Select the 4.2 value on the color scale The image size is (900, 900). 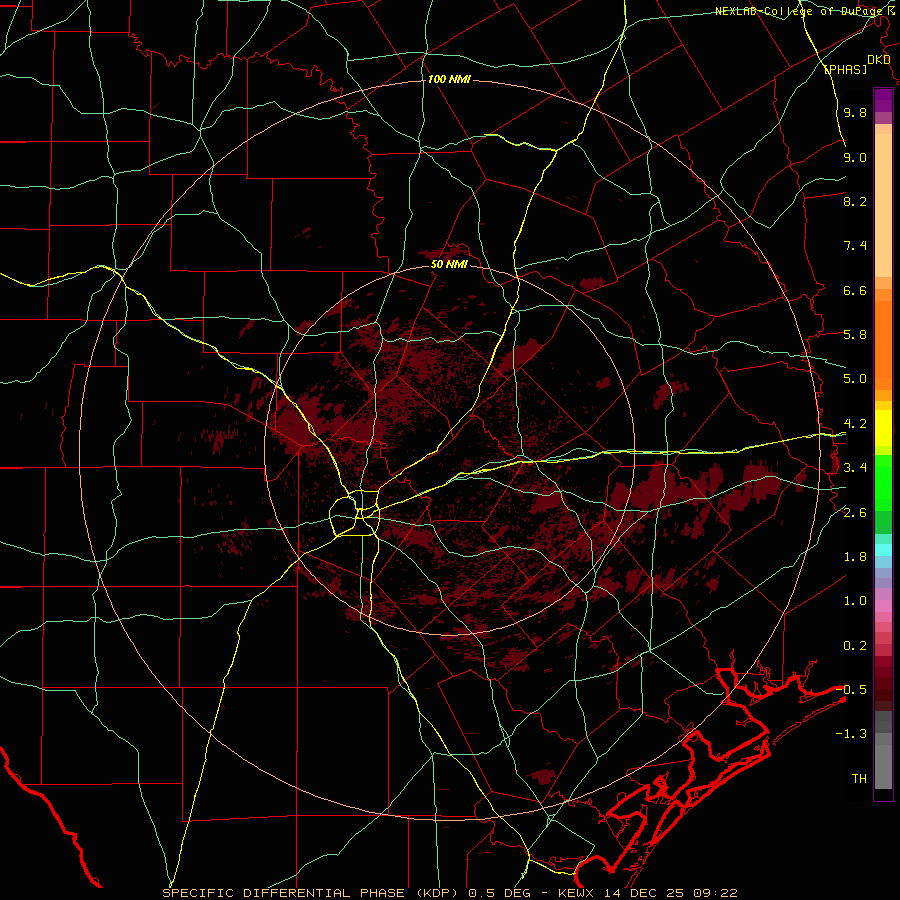[855, 424]
